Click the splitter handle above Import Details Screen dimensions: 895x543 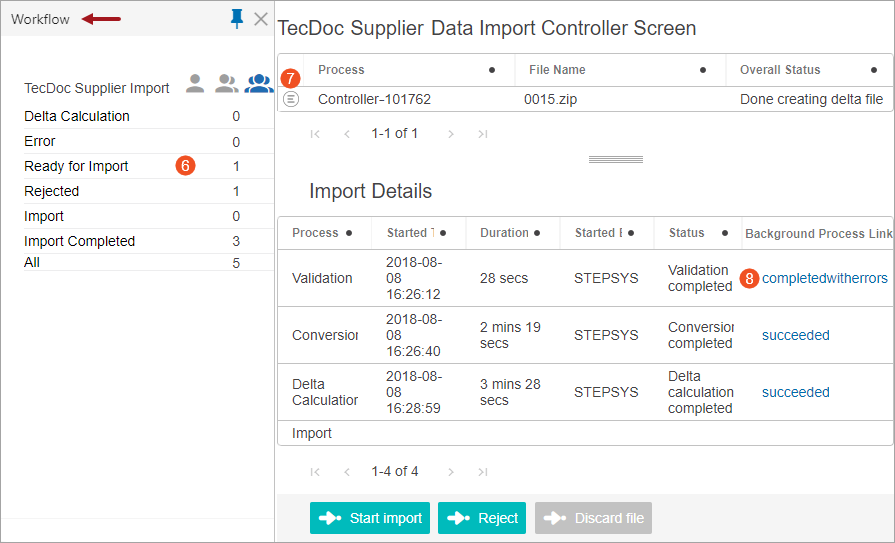point(616,159)
